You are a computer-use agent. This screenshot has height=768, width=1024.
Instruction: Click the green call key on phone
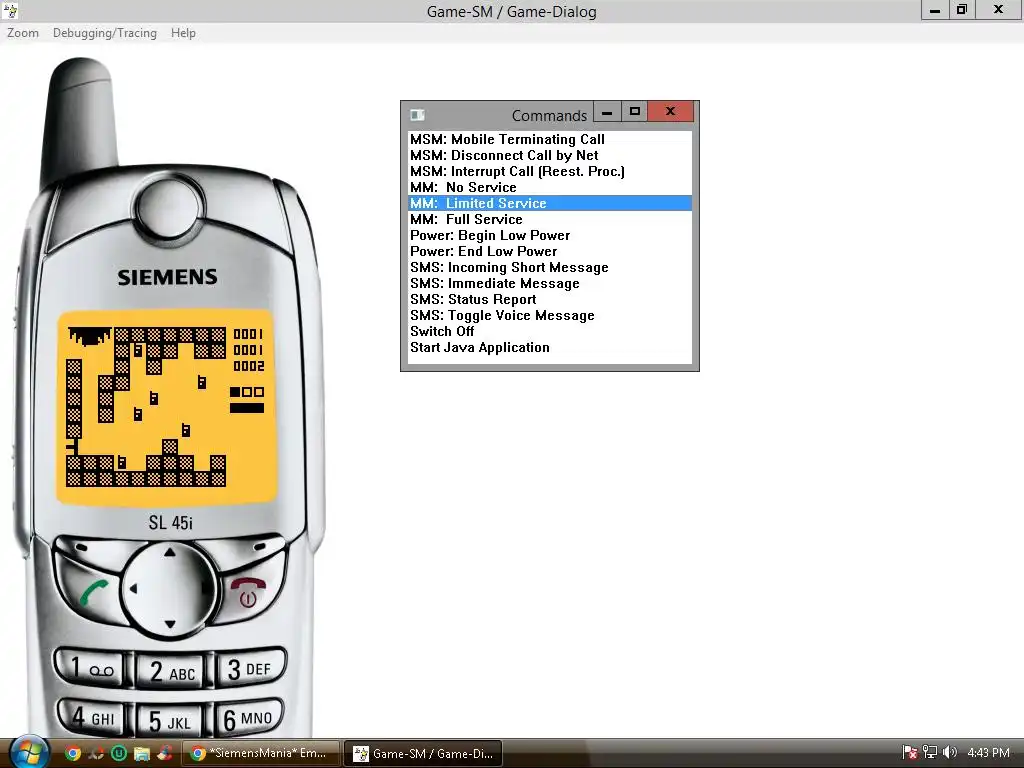point(93,593)
